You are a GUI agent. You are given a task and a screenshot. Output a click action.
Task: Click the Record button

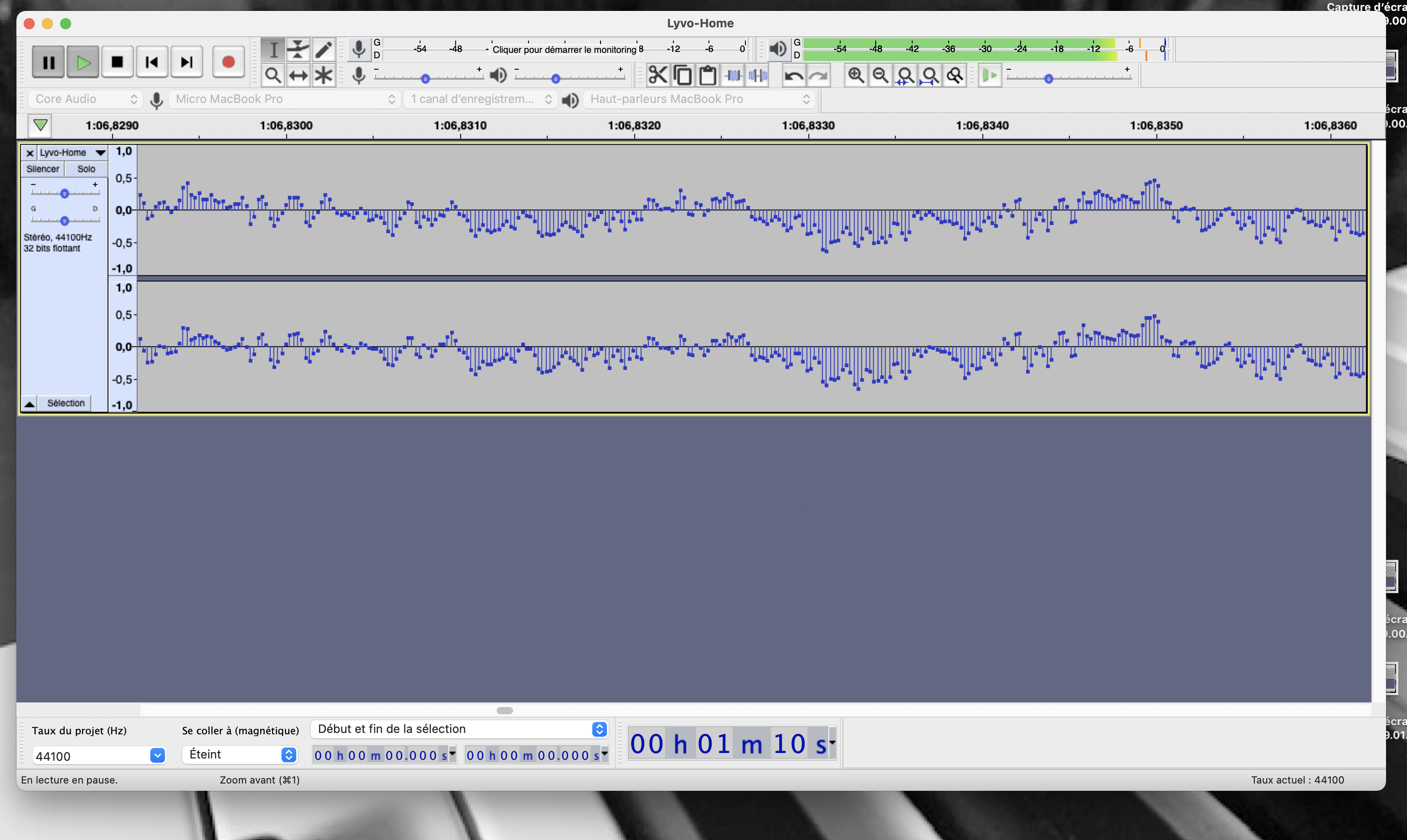(228, 61)
